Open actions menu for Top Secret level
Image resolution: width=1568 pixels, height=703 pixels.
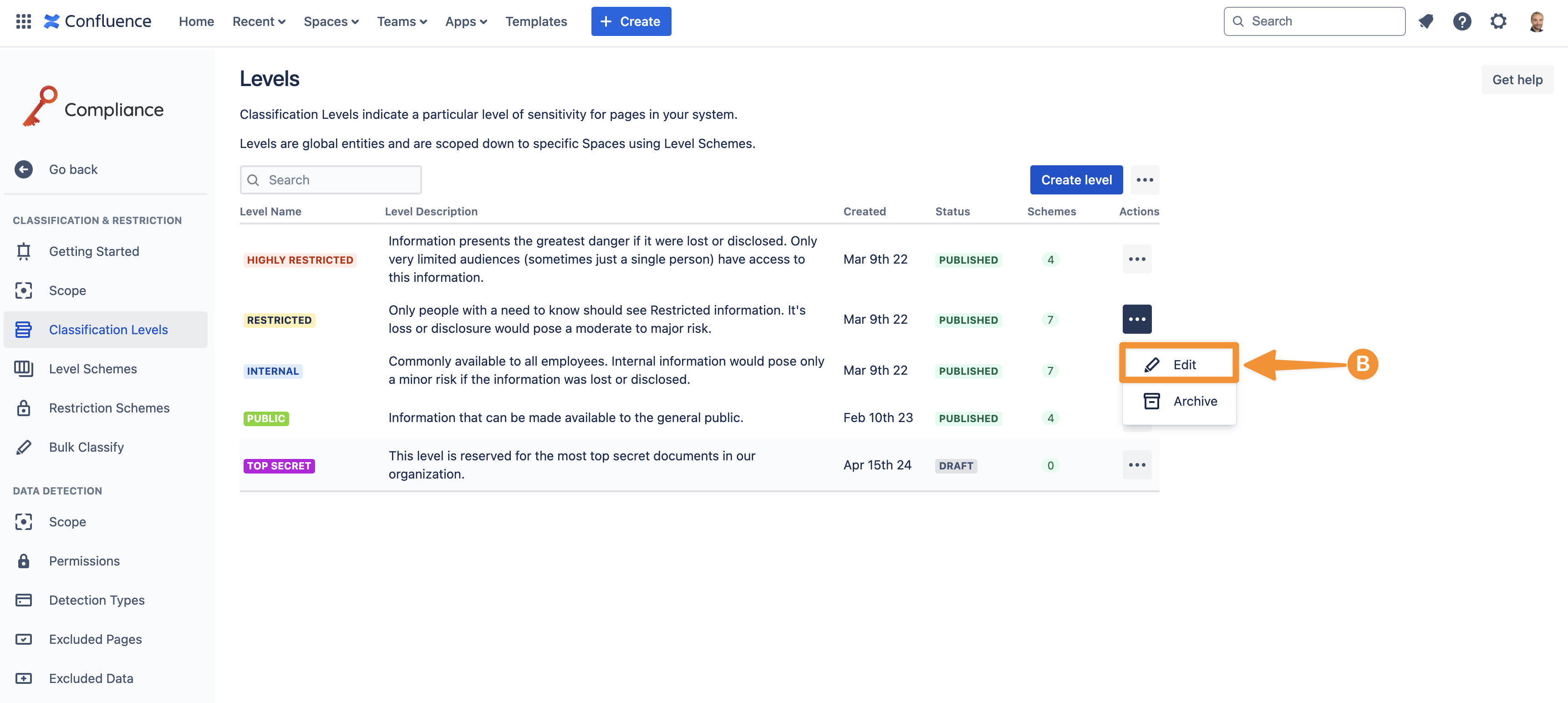1136,465
